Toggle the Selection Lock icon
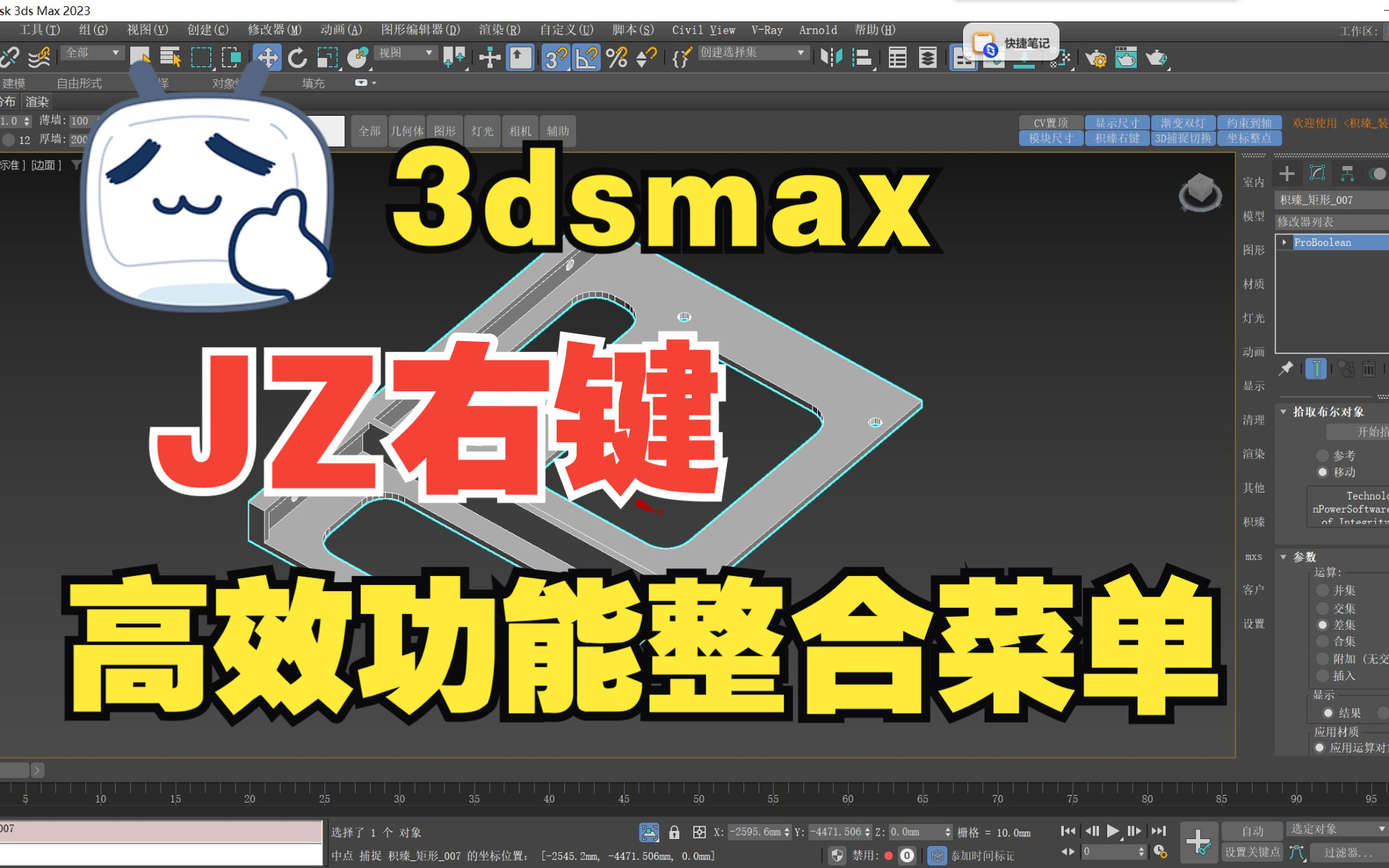1389x868 pixels. point(675,833)
